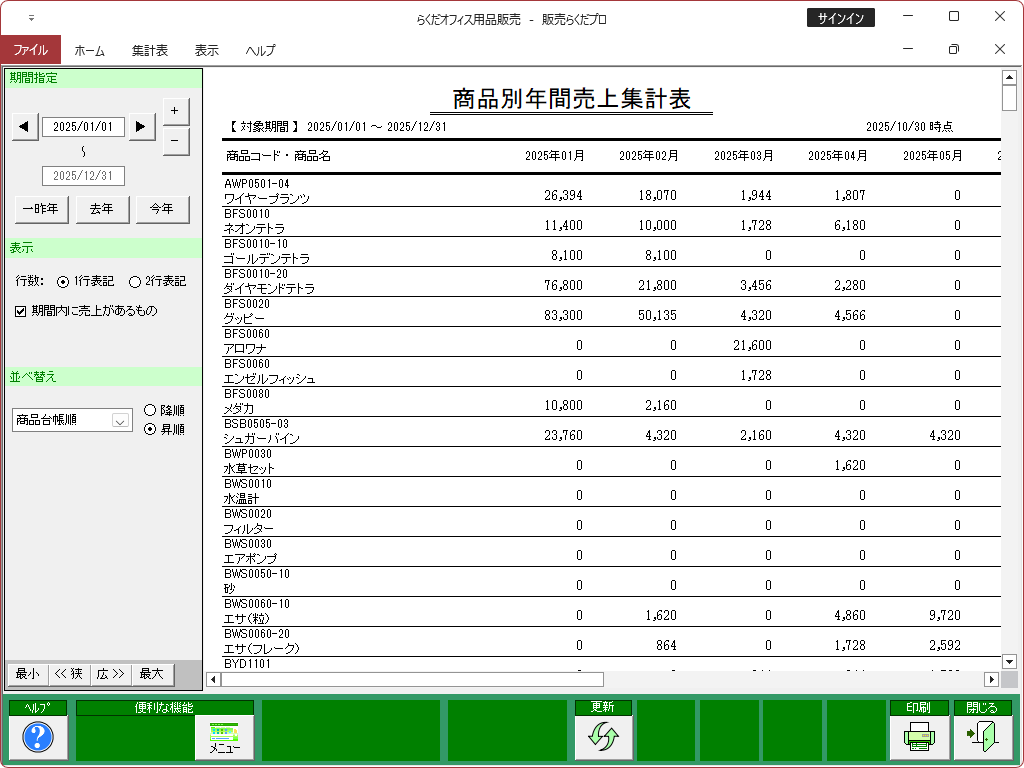Screen dimensions: 1024x768
Task: Select the 2行表記 radio option
Action: tap(135, 282)
